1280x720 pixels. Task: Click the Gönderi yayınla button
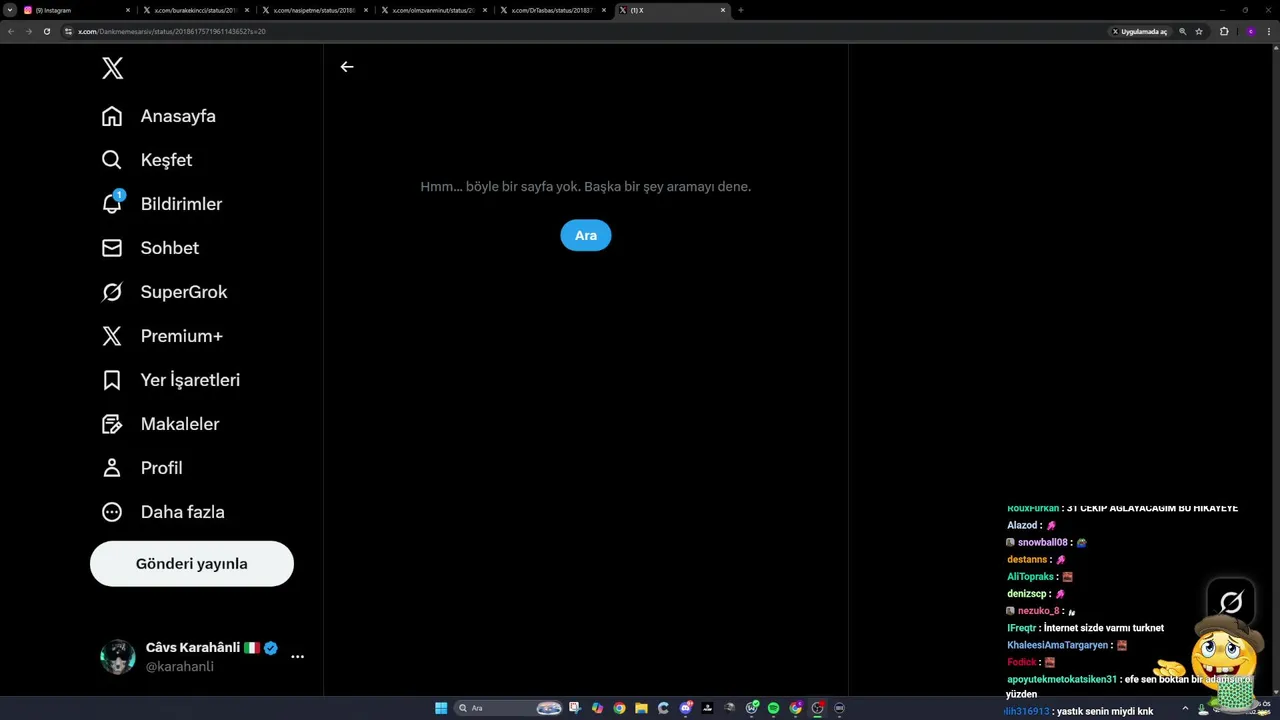click(x=192, y=564)
